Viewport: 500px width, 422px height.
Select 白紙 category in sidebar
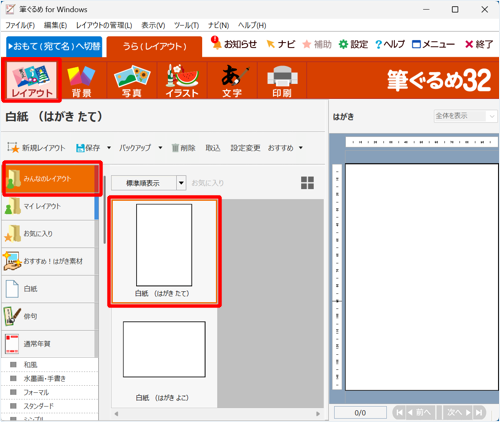tap(49, 289)
